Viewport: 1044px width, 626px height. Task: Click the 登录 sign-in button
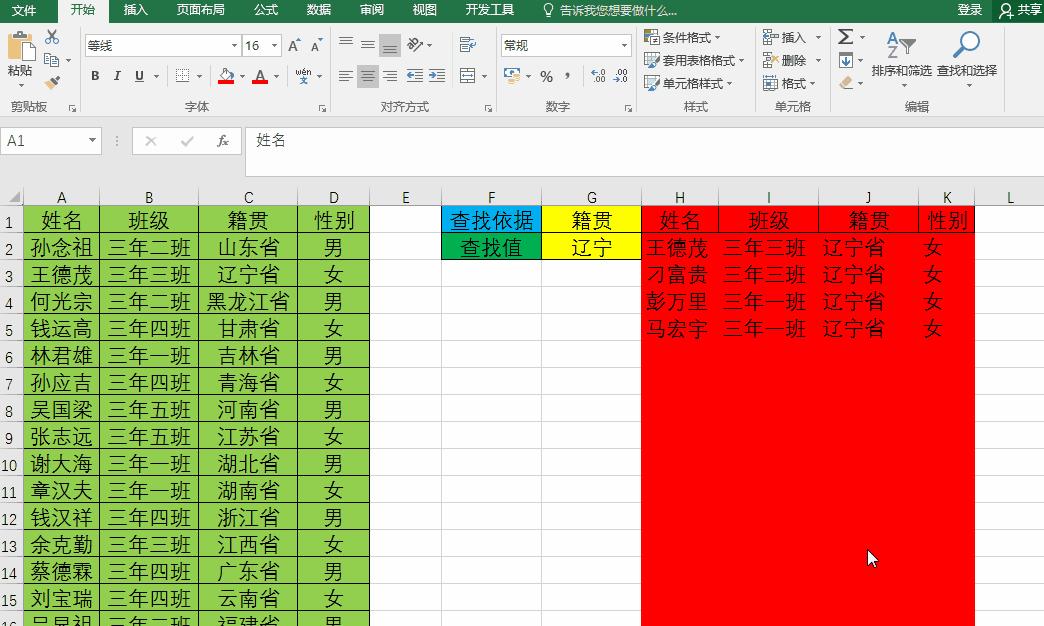(x=968, y=10)
